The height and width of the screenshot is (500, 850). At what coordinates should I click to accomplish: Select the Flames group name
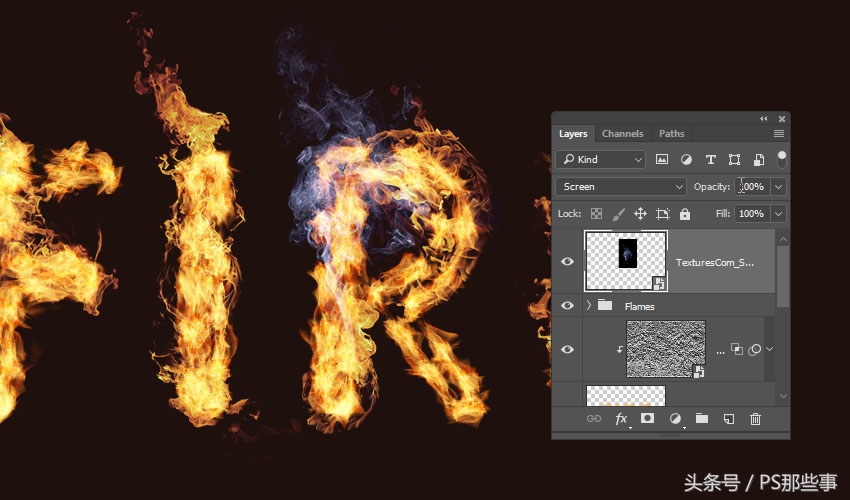point(640,306)
